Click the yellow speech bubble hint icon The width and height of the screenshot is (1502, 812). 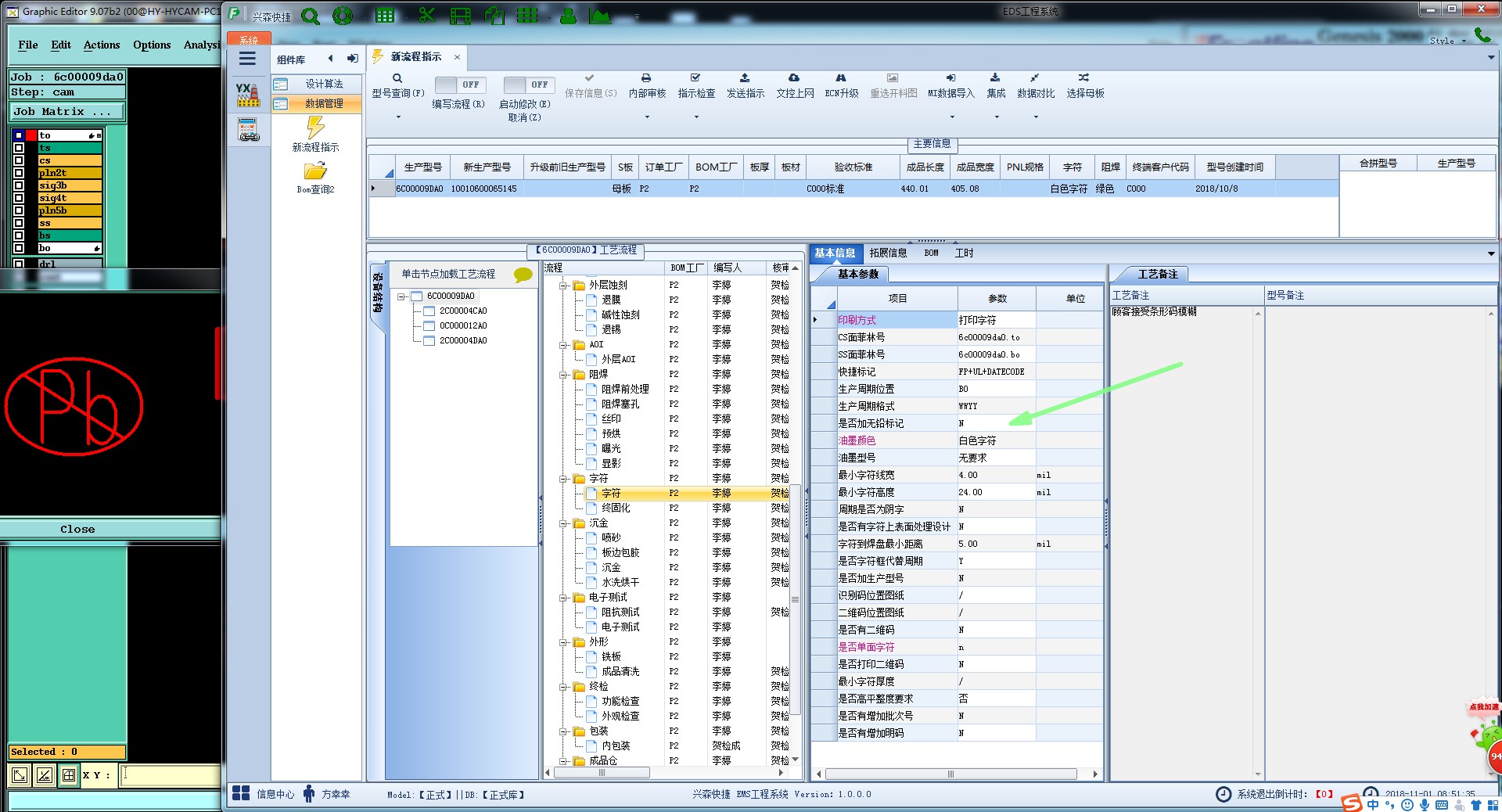click(523, 275)
